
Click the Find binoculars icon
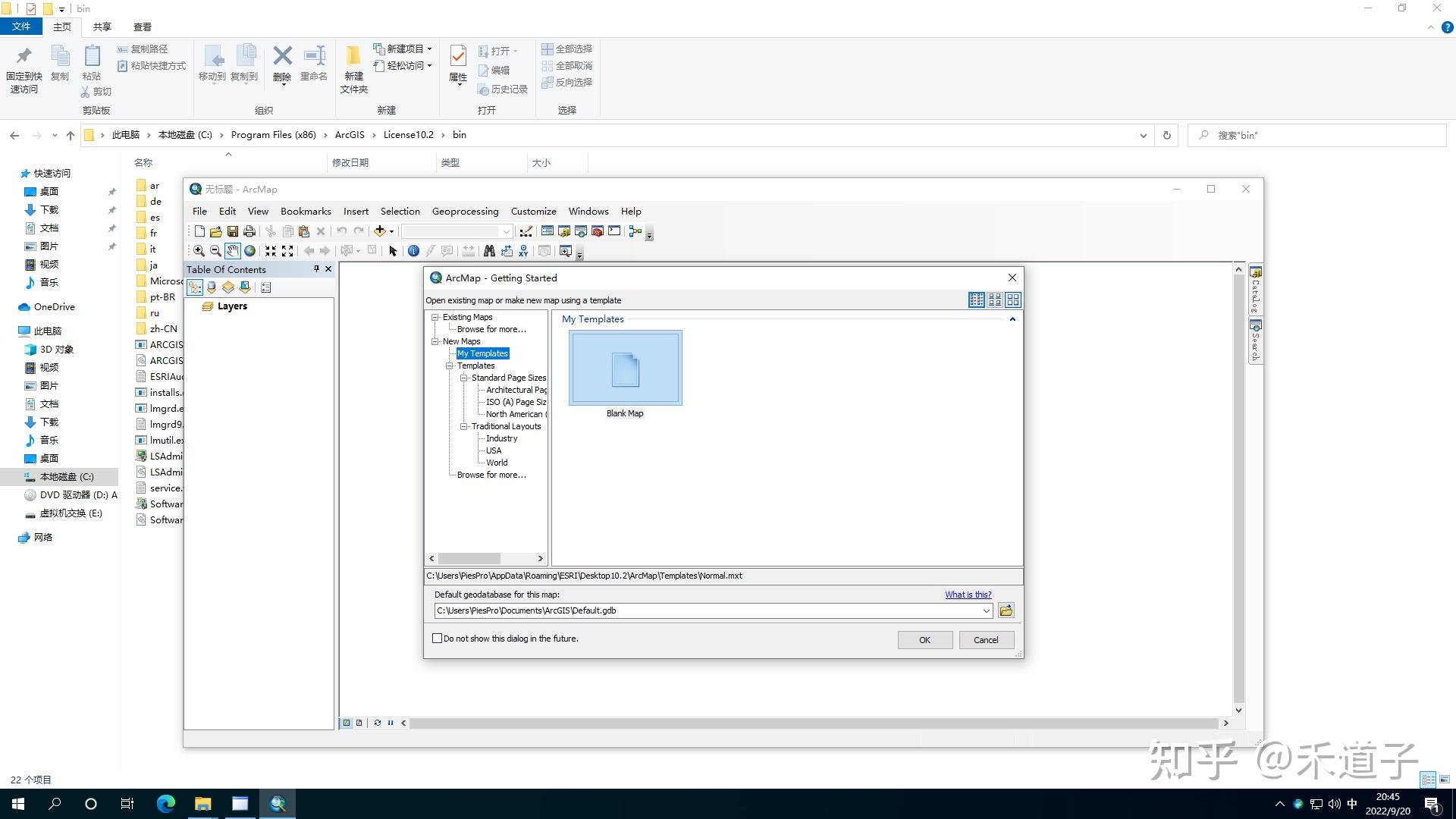[x=489, y=251]
